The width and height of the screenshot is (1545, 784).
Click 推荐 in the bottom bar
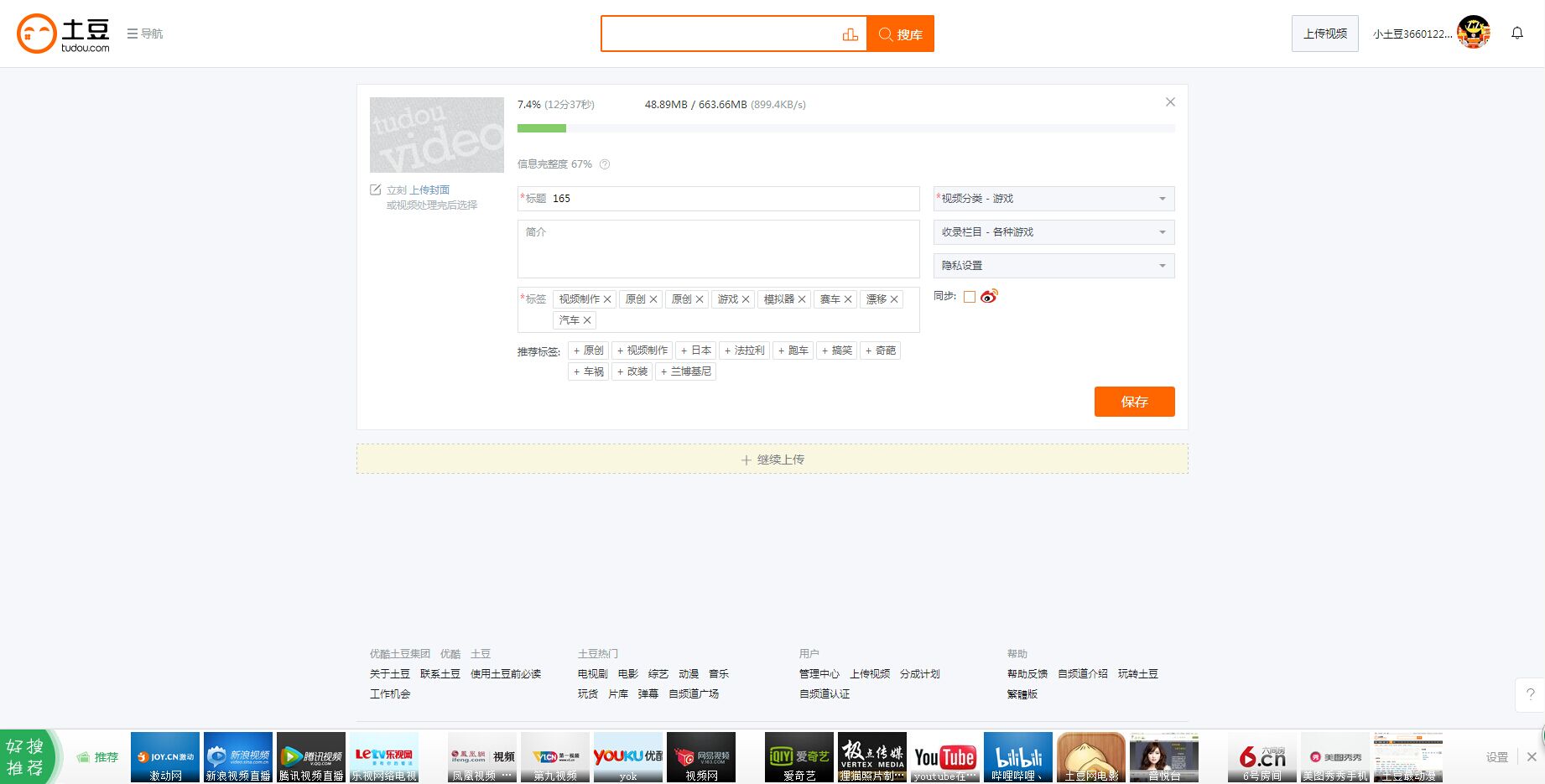tap(97, 757)
